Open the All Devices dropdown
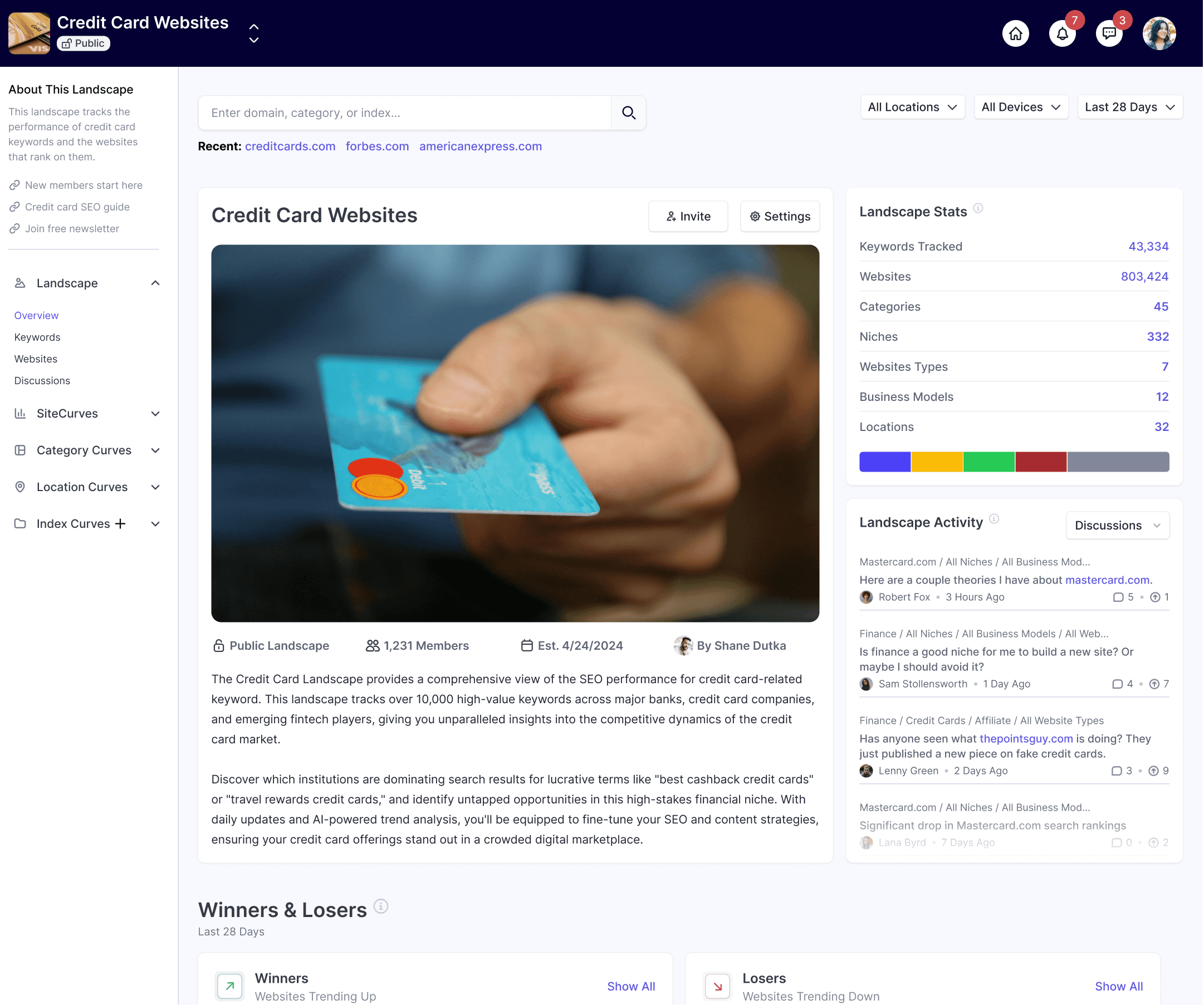This screenshot has height=1005, width=1204. click(x=1021, y=107)
